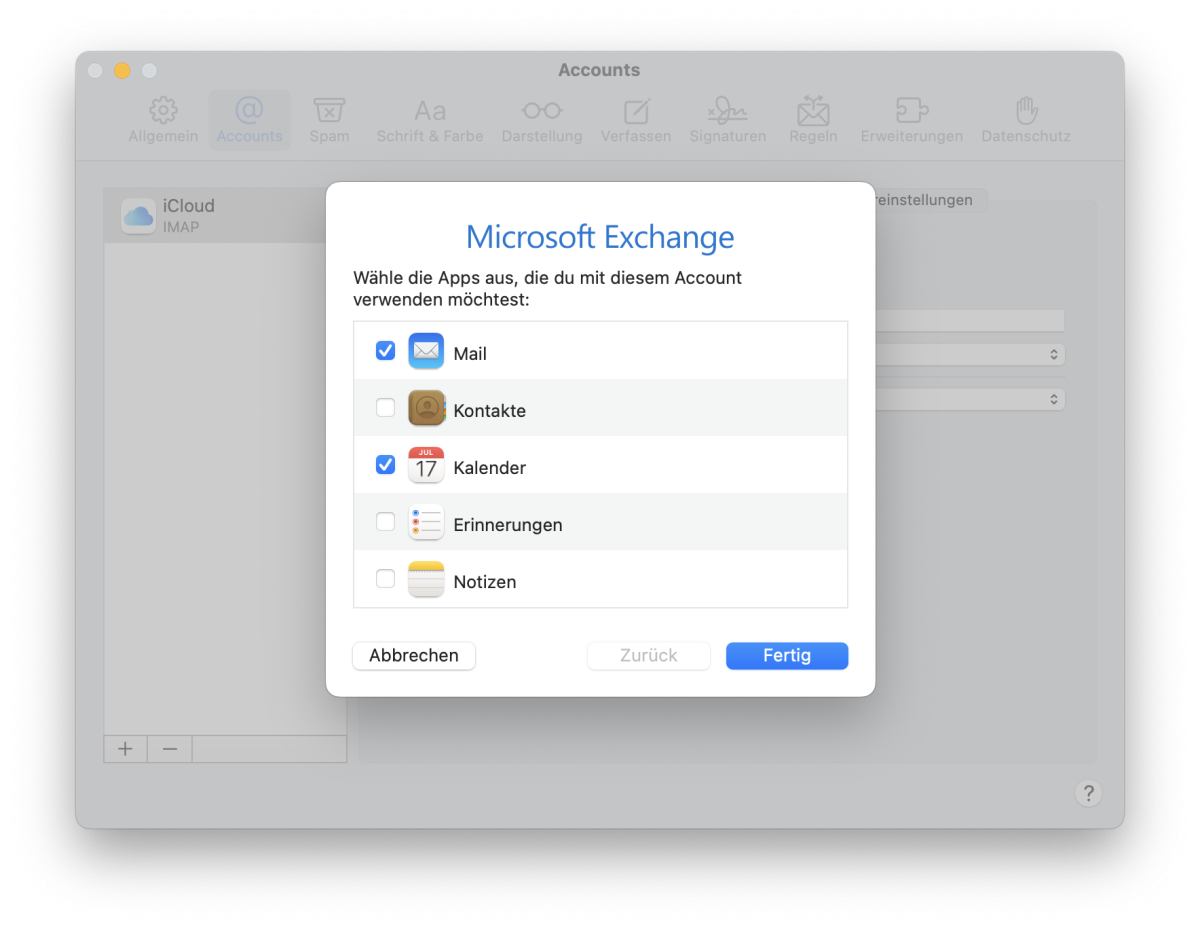Image resolution: width=1200 pixels, height=929 pixels.
Task: Click the Zurück button
Action: click(x=649, y=656)
